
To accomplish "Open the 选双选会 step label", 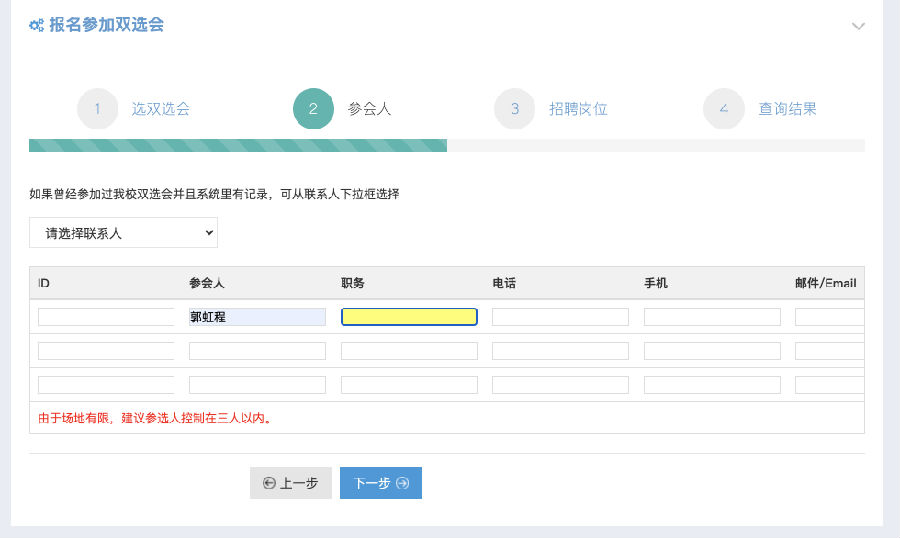I will pos(161,109).
